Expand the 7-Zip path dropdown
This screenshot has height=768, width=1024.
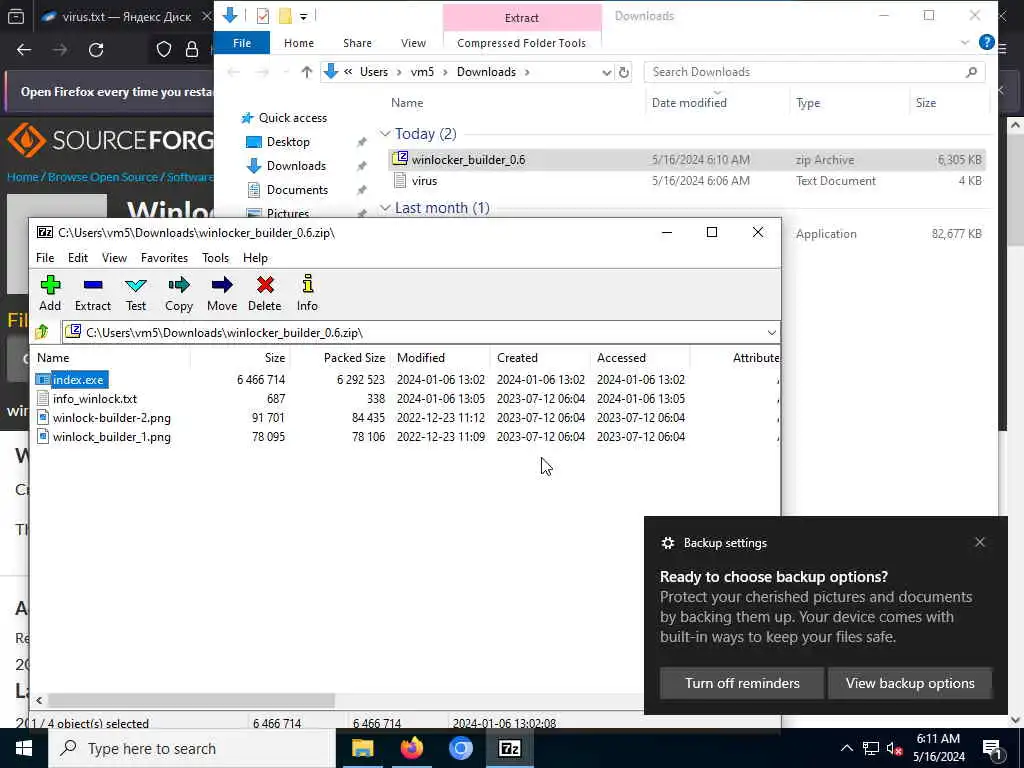coord(771,333)
